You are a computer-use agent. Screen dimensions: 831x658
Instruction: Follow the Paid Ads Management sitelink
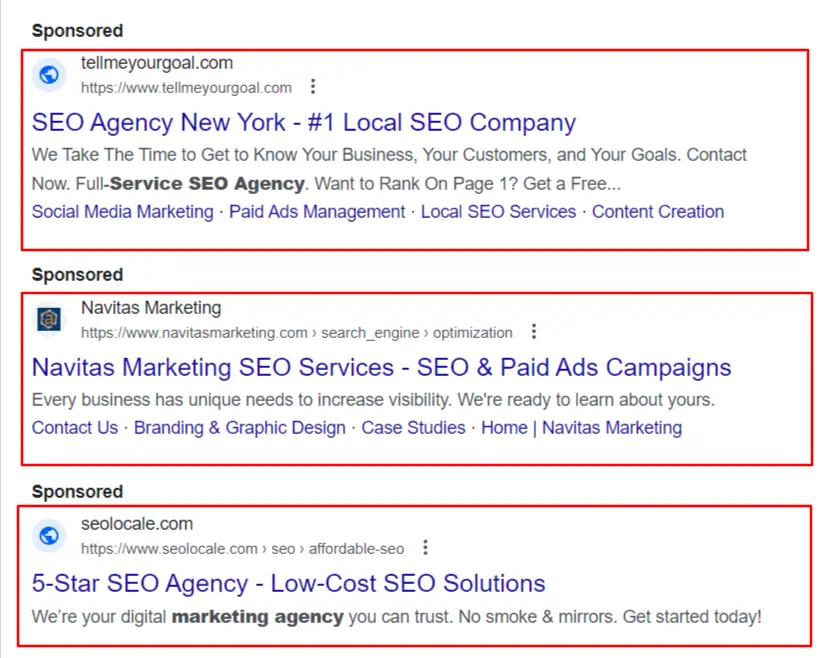click(317, 211)
